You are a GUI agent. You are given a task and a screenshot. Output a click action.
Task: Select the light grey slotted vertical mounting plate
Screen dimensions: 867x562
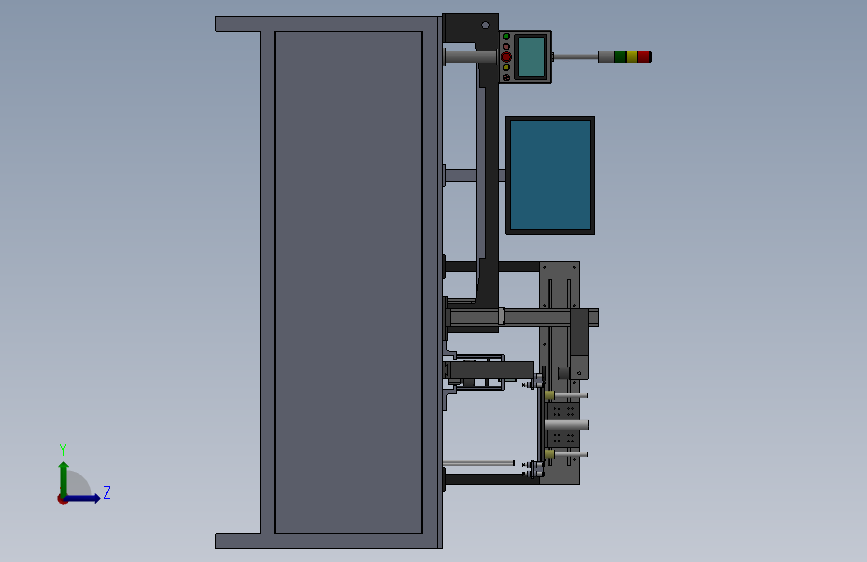point(560,288)
